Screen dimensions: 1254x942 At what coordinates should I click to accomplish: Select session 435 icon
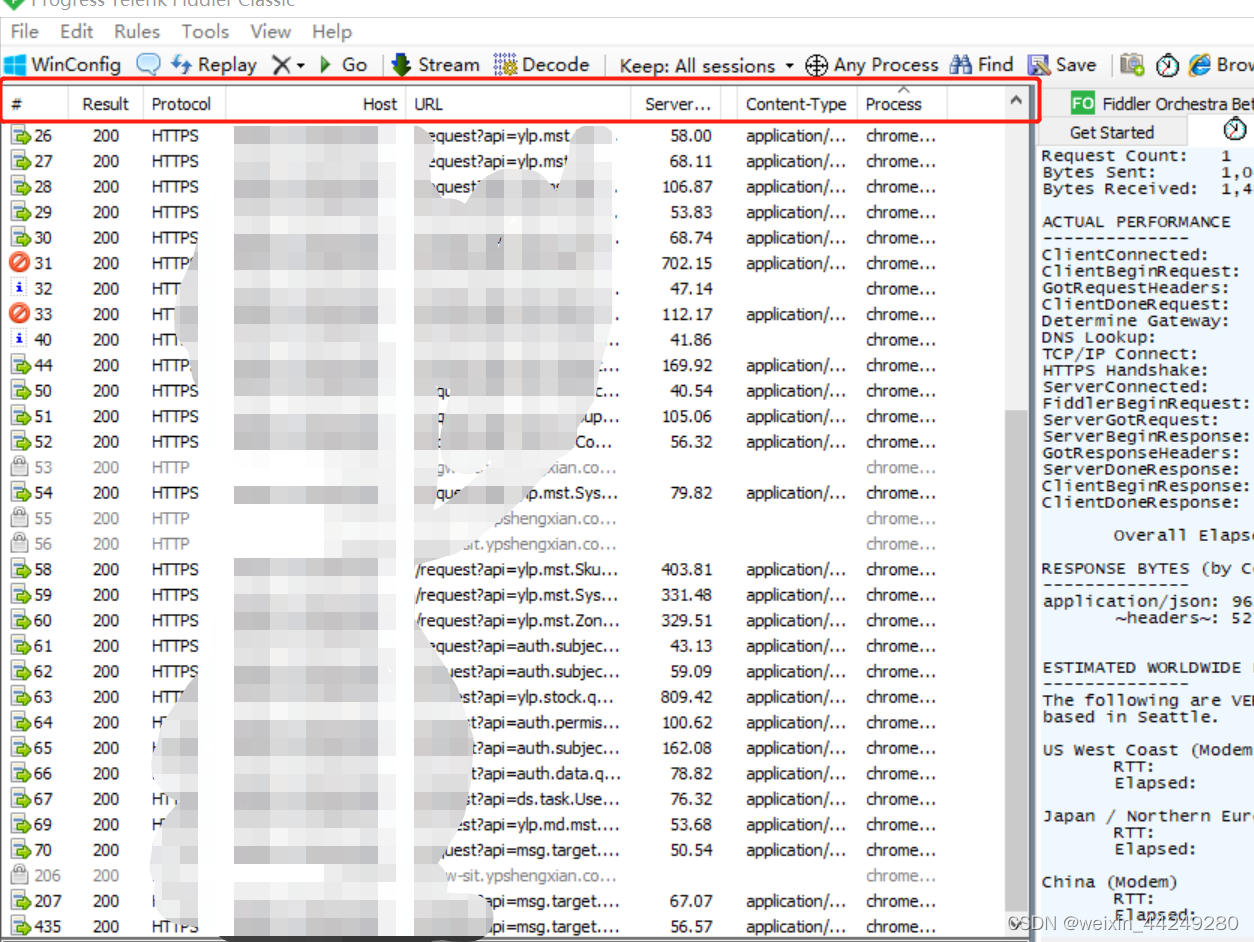[x=20, y=927]
